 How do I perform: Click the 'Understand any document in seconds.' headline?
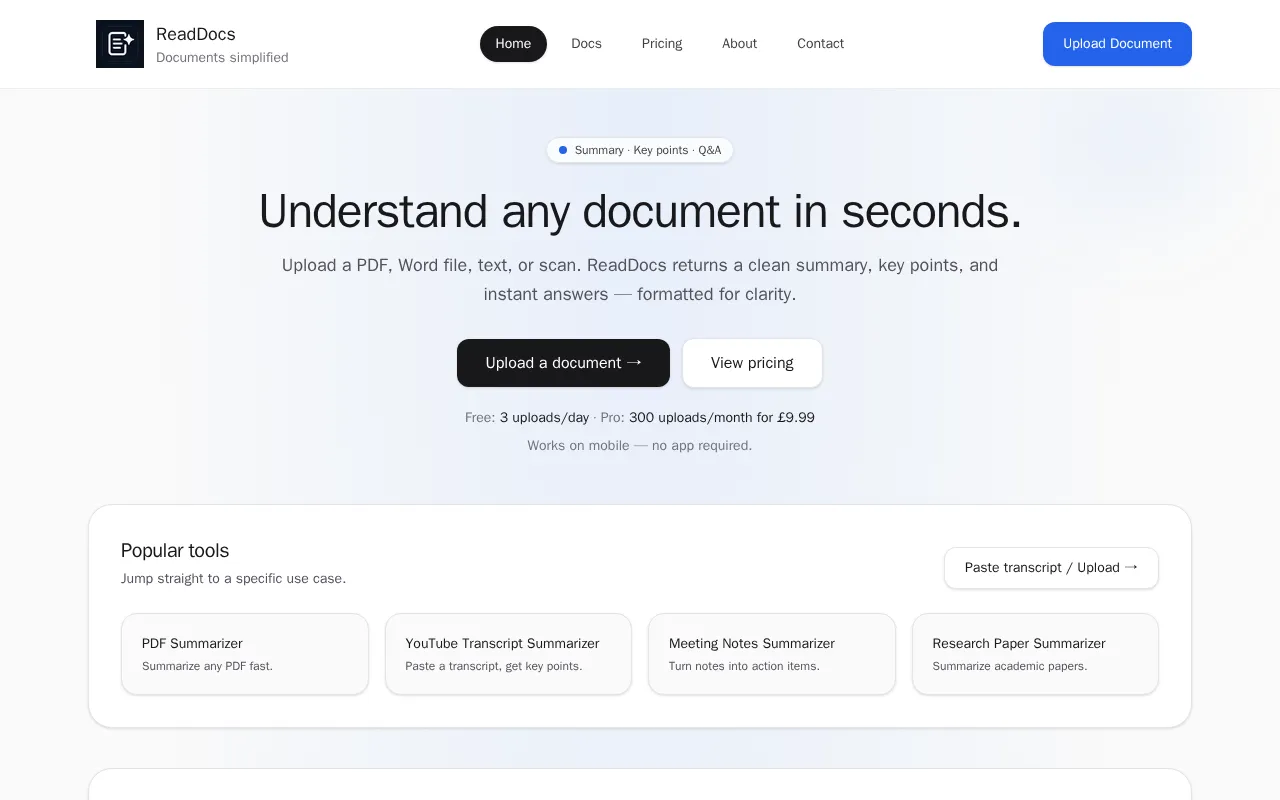(640, 211)
